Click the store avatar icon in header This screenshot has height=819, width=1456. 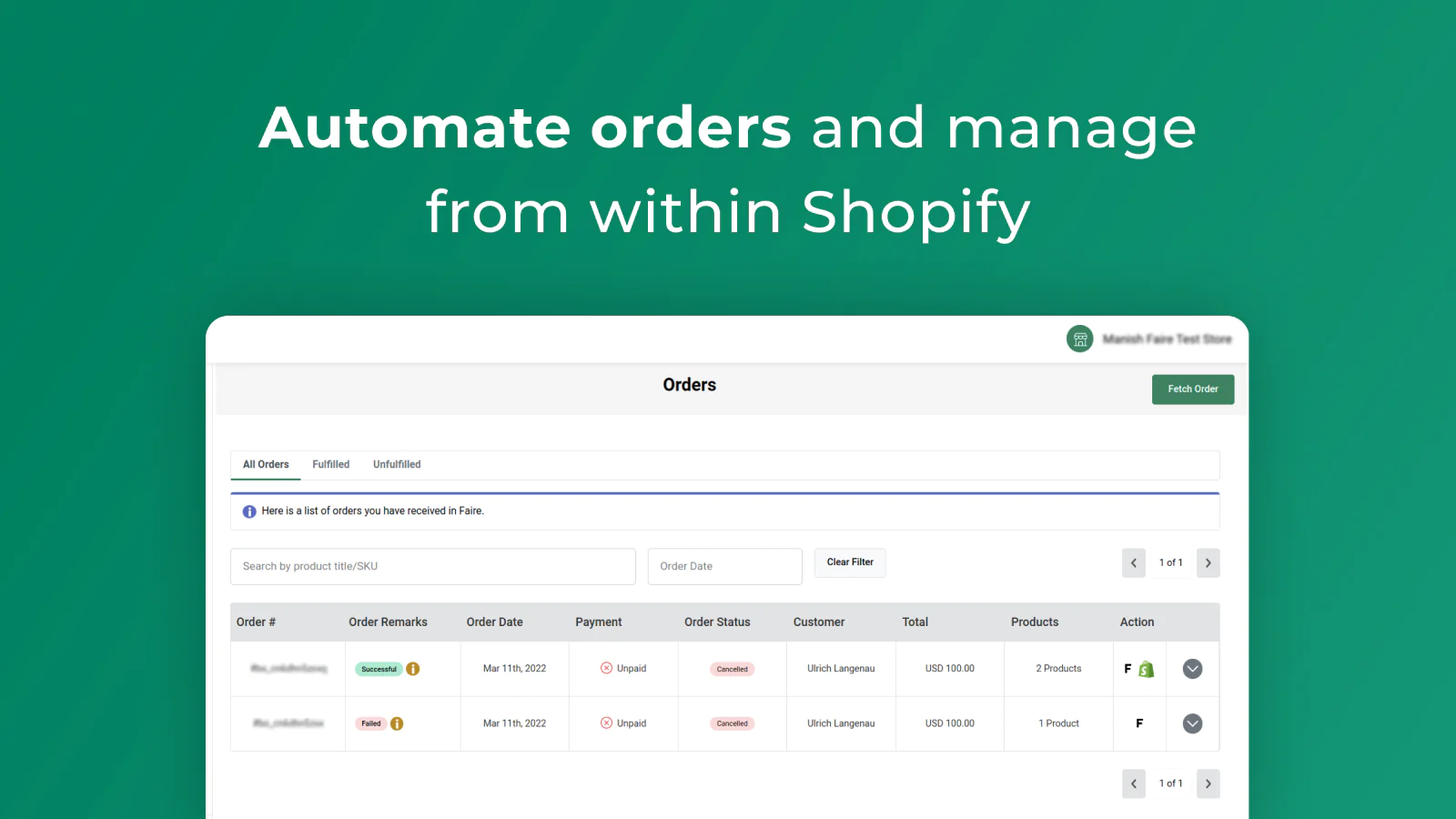click(1080, 339)
